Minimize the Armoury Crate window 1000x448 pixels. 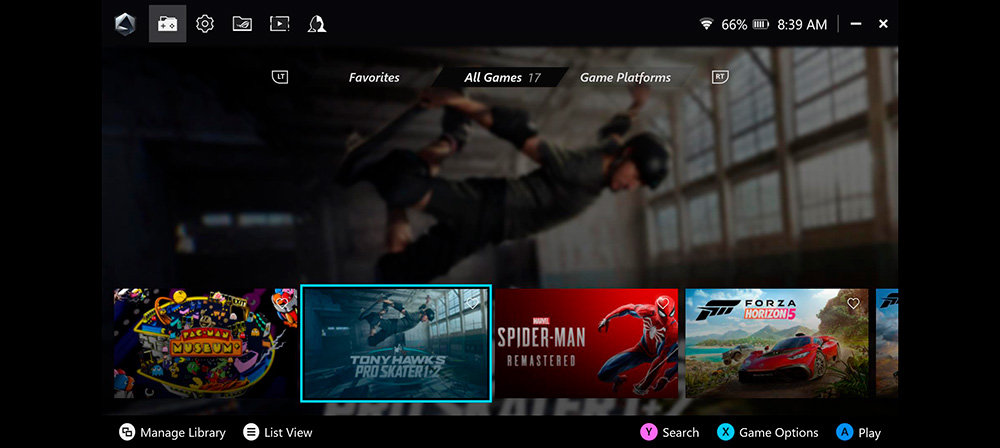pos(857,24)
